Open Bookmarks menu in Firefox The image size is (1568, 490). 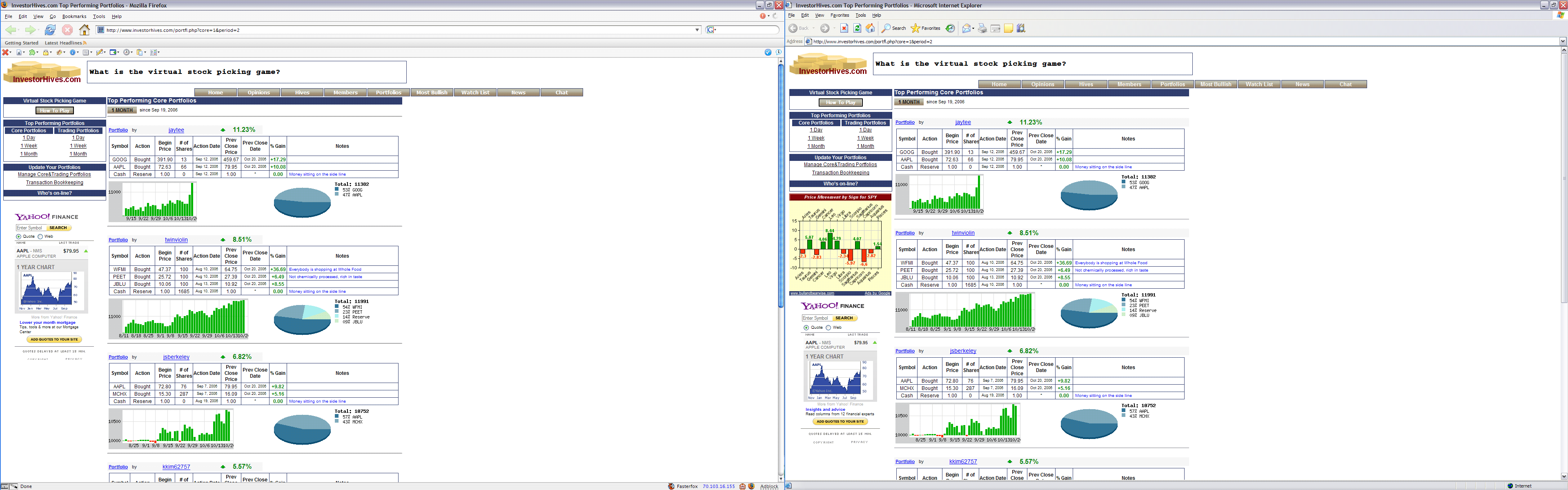click(x=74, y=16)
